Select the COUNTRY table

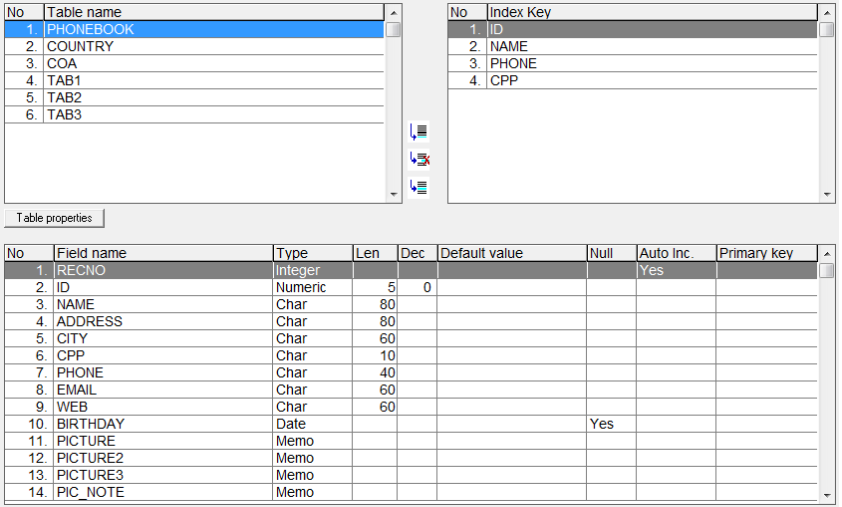point(194,47)
